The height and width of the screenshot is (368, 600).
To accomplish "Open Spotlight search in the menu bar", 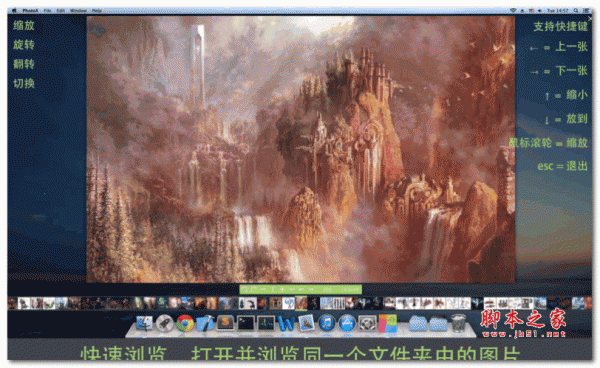I will [x=576, y=11].
